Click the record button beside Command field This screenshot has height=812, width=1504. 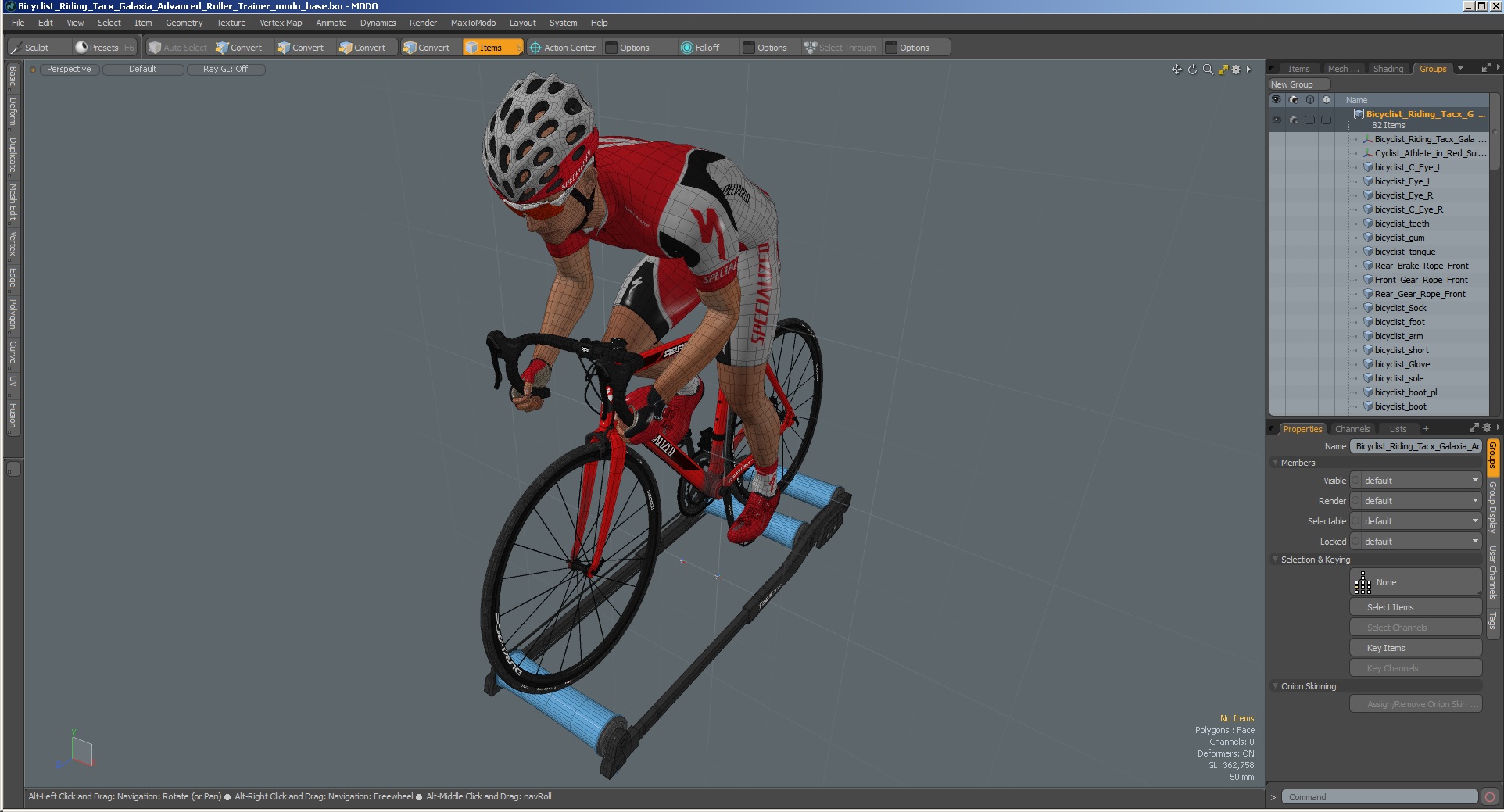[1490, 797]
